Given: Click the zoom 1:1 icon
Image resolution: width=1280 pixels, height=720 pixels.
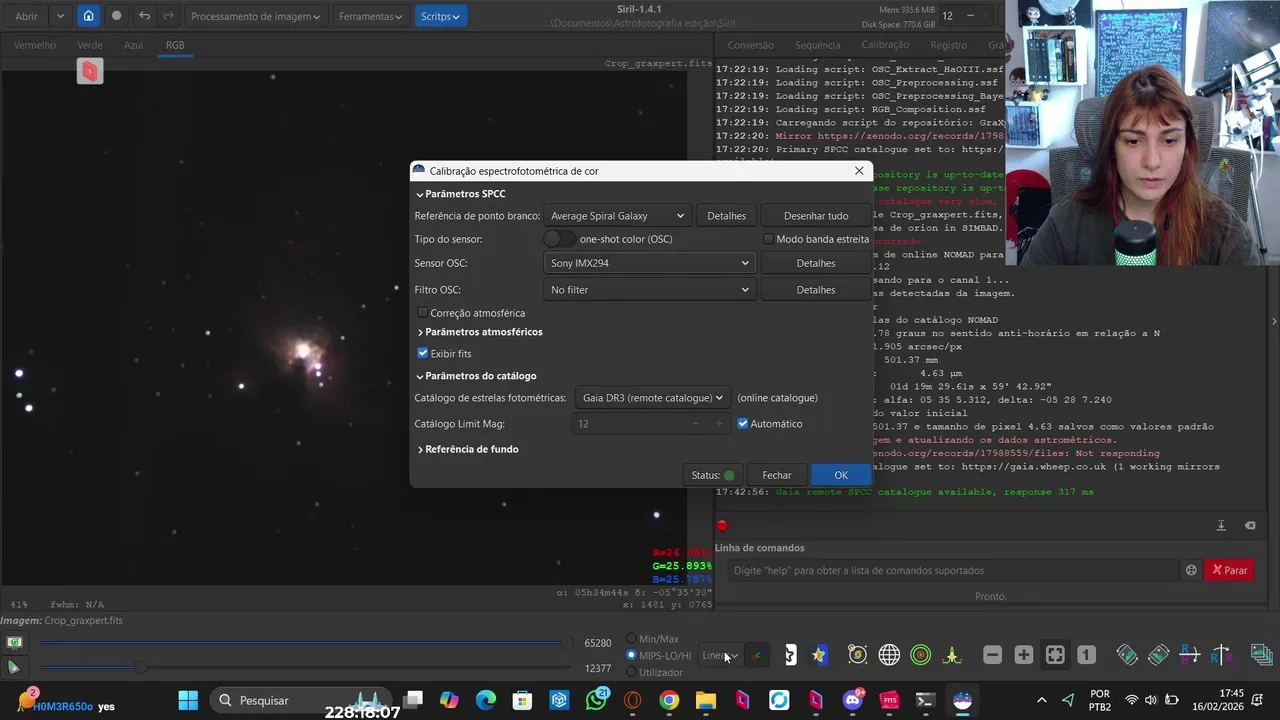Looking at the screenshot, I should pyautogui.click(x=1086, y=655).
